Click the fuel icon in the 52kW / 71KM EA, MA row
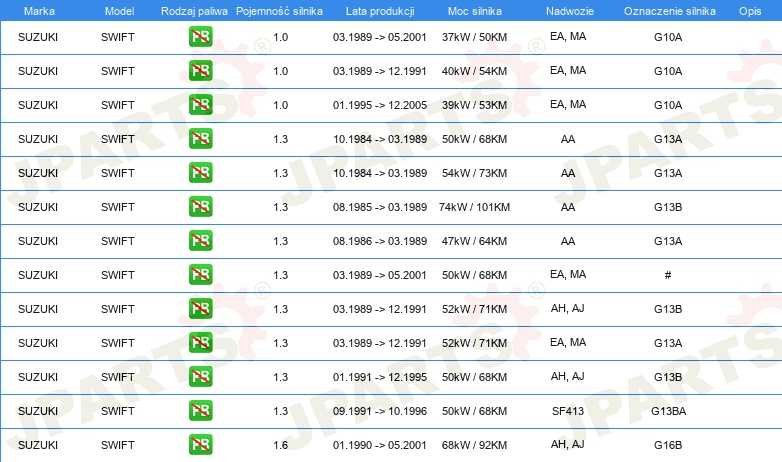The height and width of the screenshot is (462, 782). [x=200, y=342]
